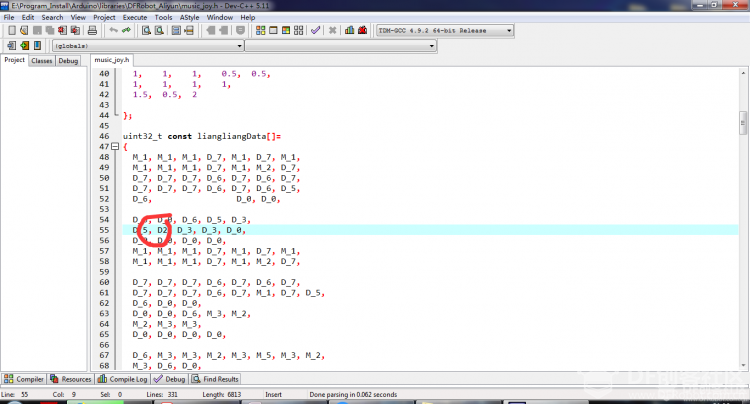Open the empty members dropdown
Screen dimensions: 750x404
341,46
